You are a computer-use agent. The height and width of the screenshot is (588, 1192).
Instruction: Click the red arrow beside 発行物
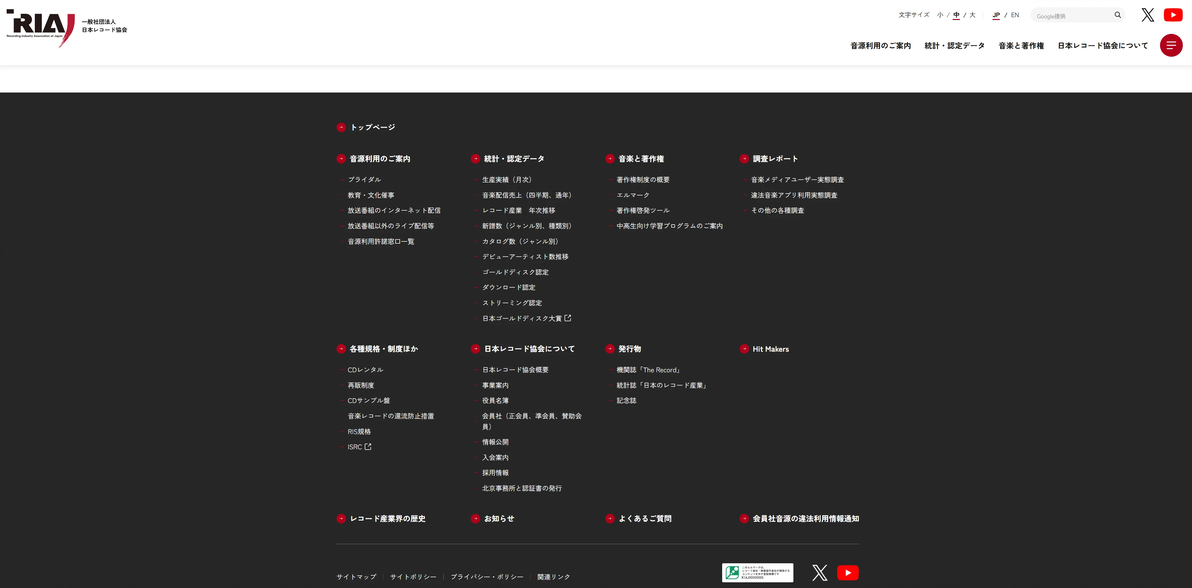pos(610,349)
